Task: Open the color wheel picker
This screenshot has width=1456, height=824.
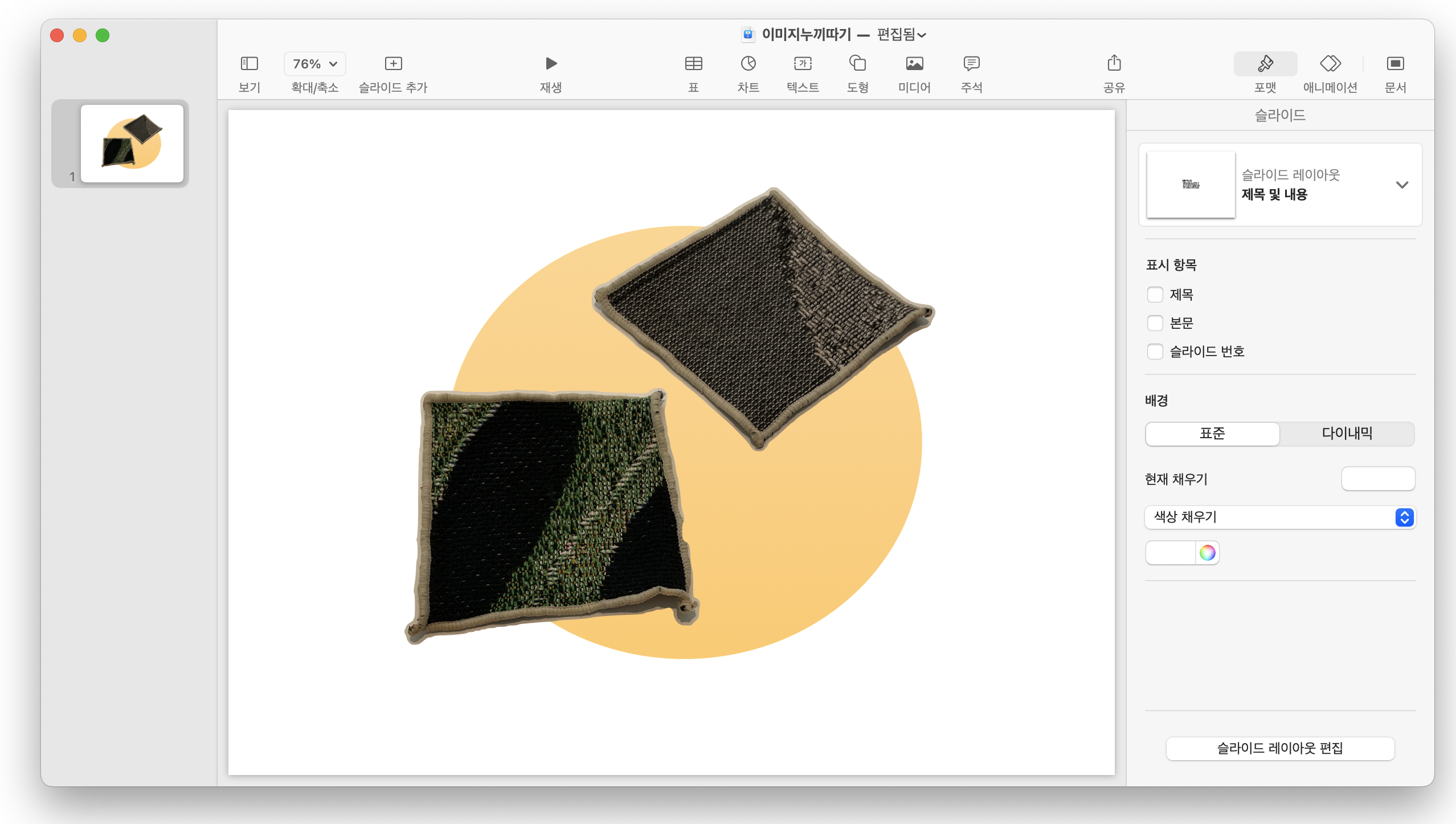Action: (x=1207, y=553)
